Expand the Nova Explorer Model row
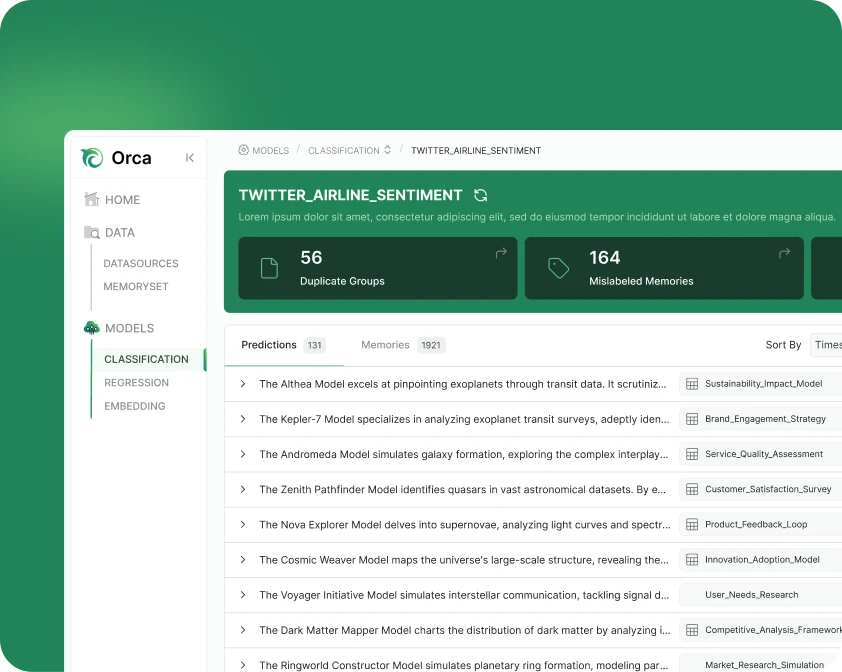Image resolution: width=842 pixels, height=672 pixels. (x=243, y=524)
